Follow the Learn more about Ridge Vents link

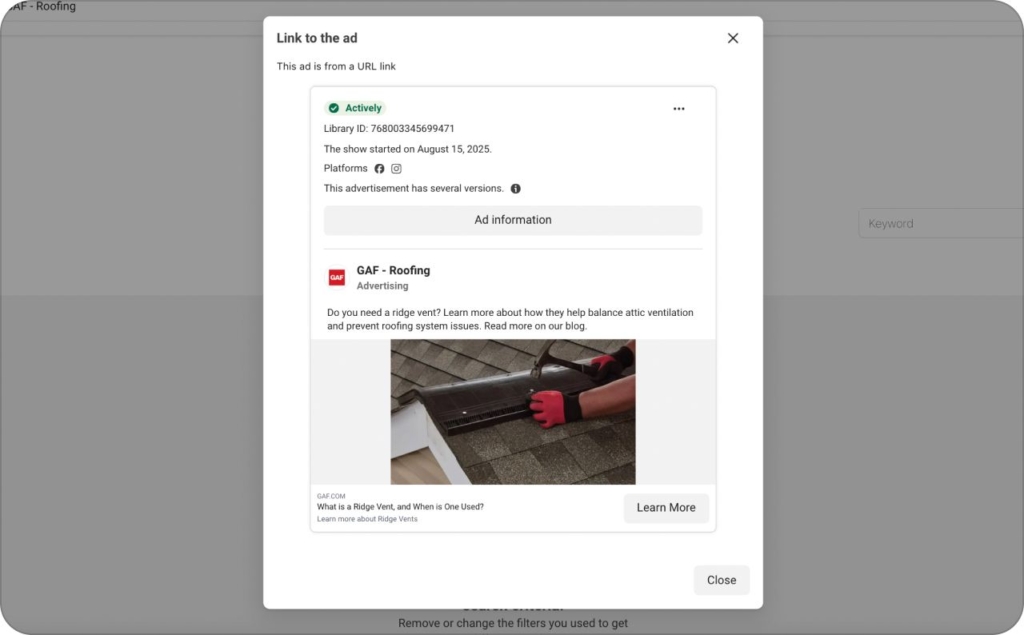click(x=365, y=519)
